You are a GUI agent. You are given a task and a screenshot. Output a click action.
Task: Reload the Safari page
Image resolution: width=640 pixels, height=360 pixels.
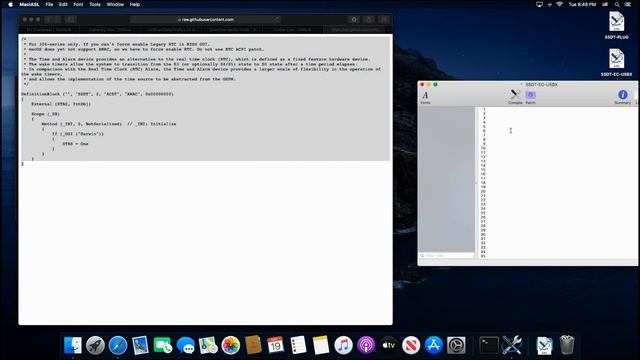[x=277, y=20]
